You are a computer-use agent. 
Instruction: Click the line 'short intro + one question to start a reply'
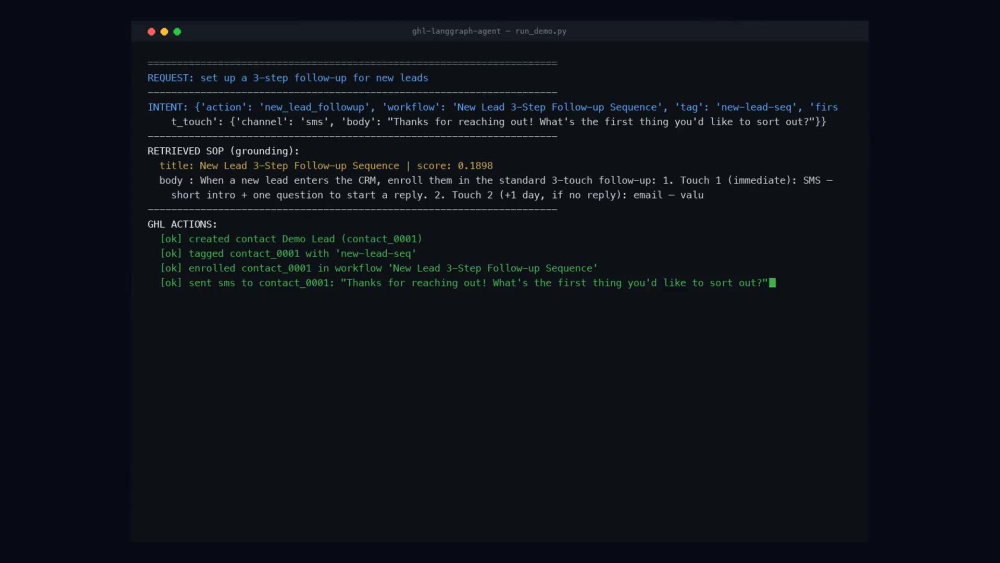[x=437, y=195]
